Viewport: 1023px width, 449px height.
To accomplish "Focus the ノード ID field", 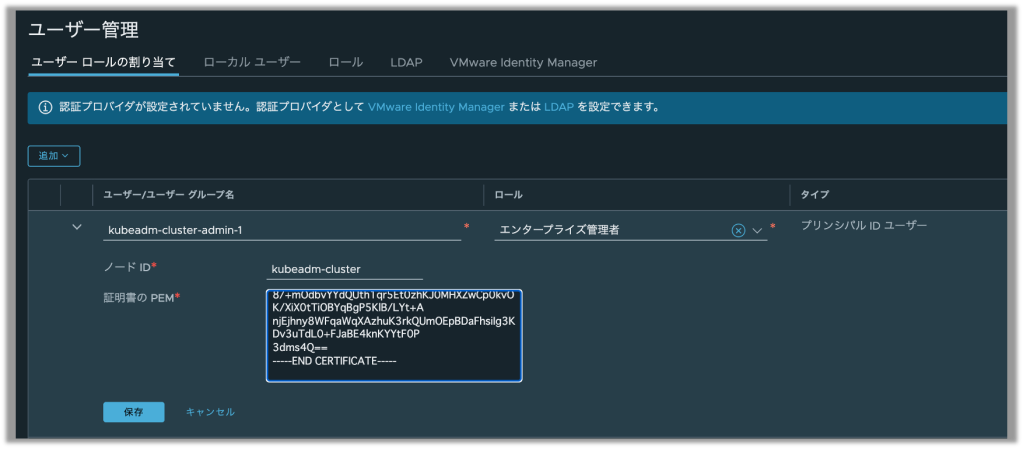I will [344, 269].
